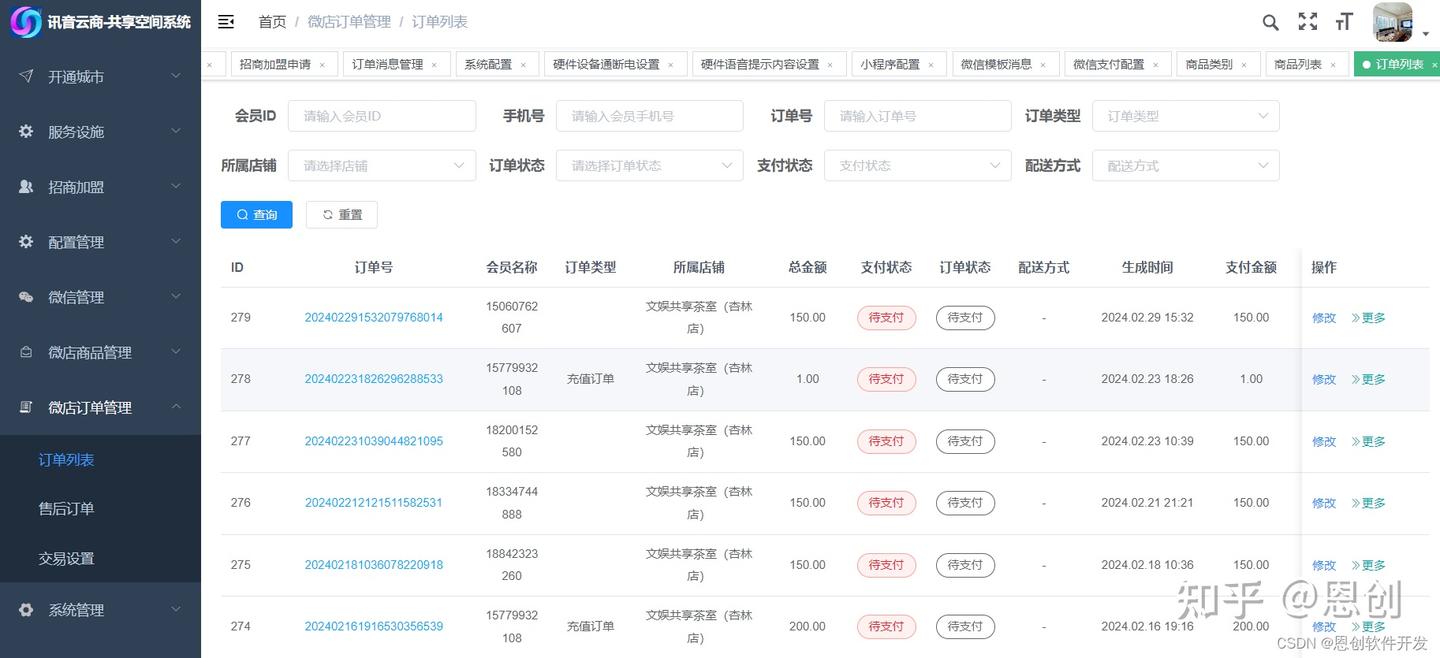This screenshot has height=658, width=1440.
Task: Click 修改 for order ID 277
Action: pyautogui.click(x=1324, y=441)
